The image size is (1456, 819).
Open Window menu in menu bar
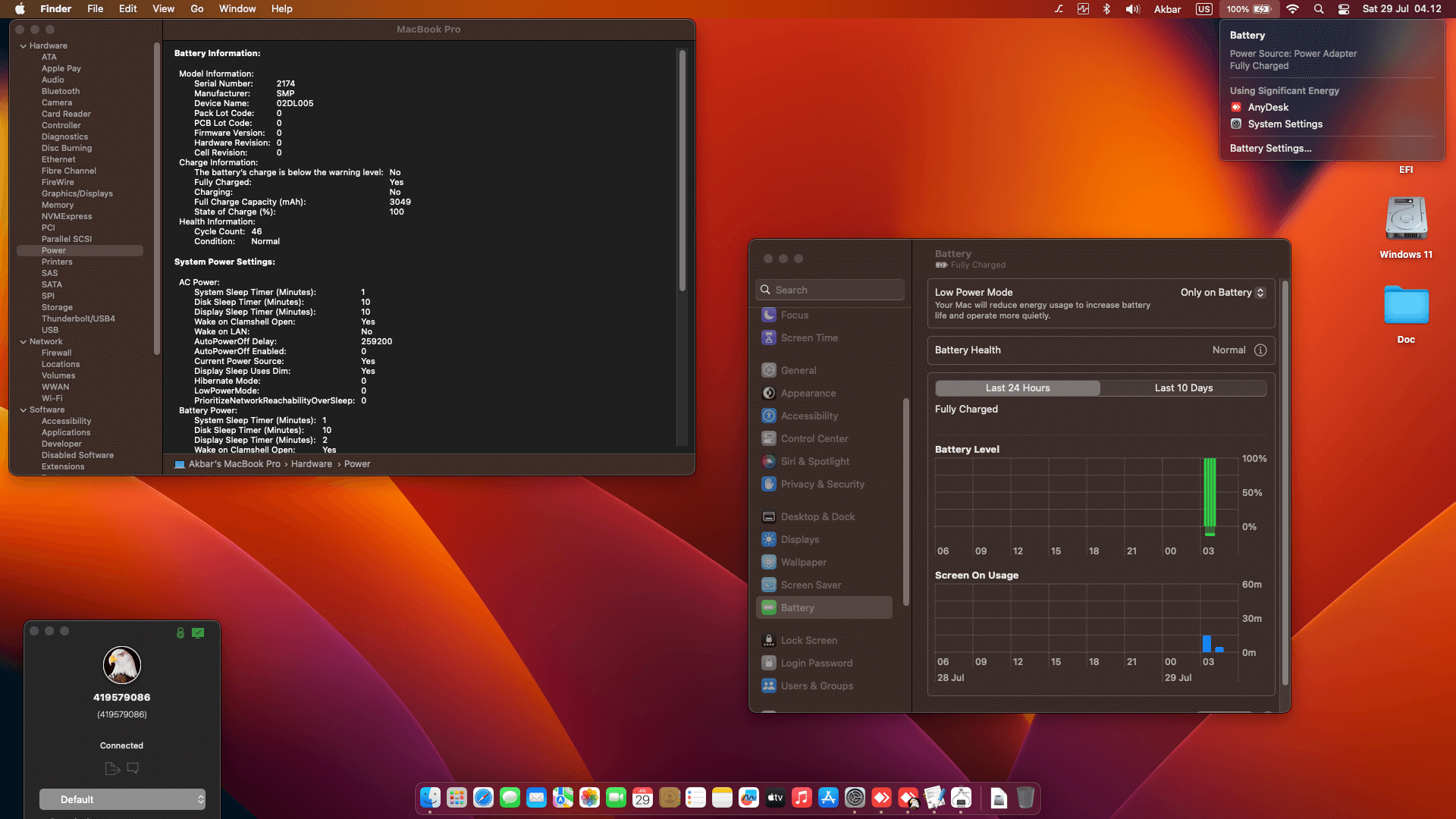237,9
